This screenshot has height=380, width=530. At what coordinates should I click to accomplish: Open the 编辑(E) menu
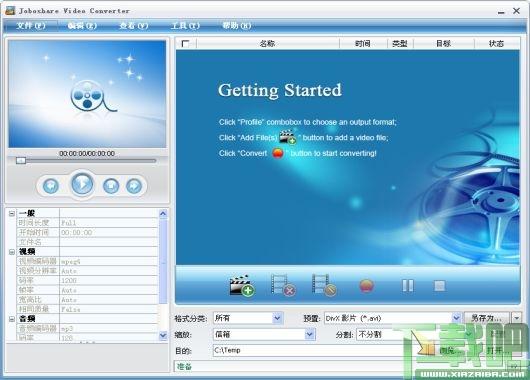click(82, 26)
